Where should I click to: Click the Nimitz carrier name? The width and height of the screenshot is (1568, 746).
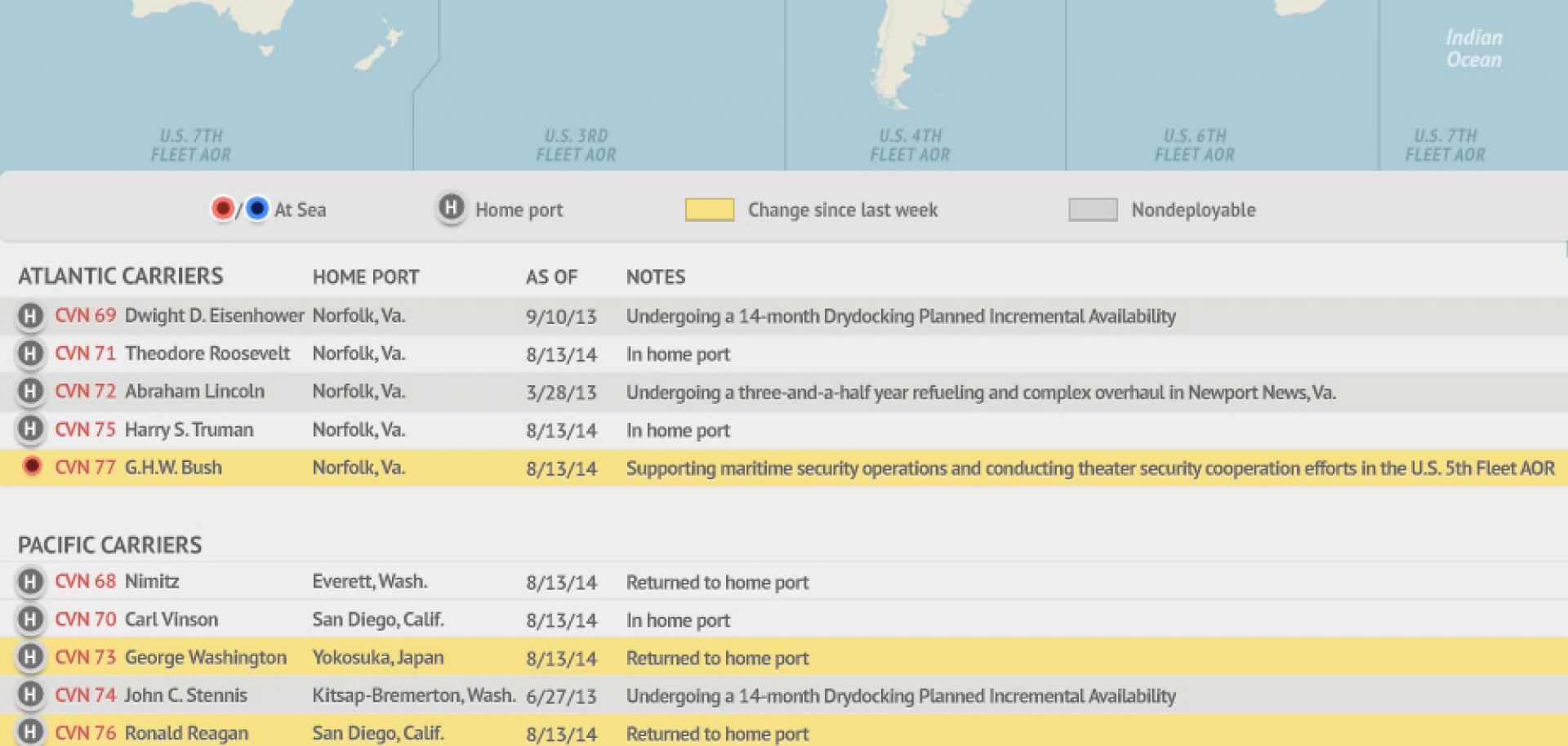point(152,582)
